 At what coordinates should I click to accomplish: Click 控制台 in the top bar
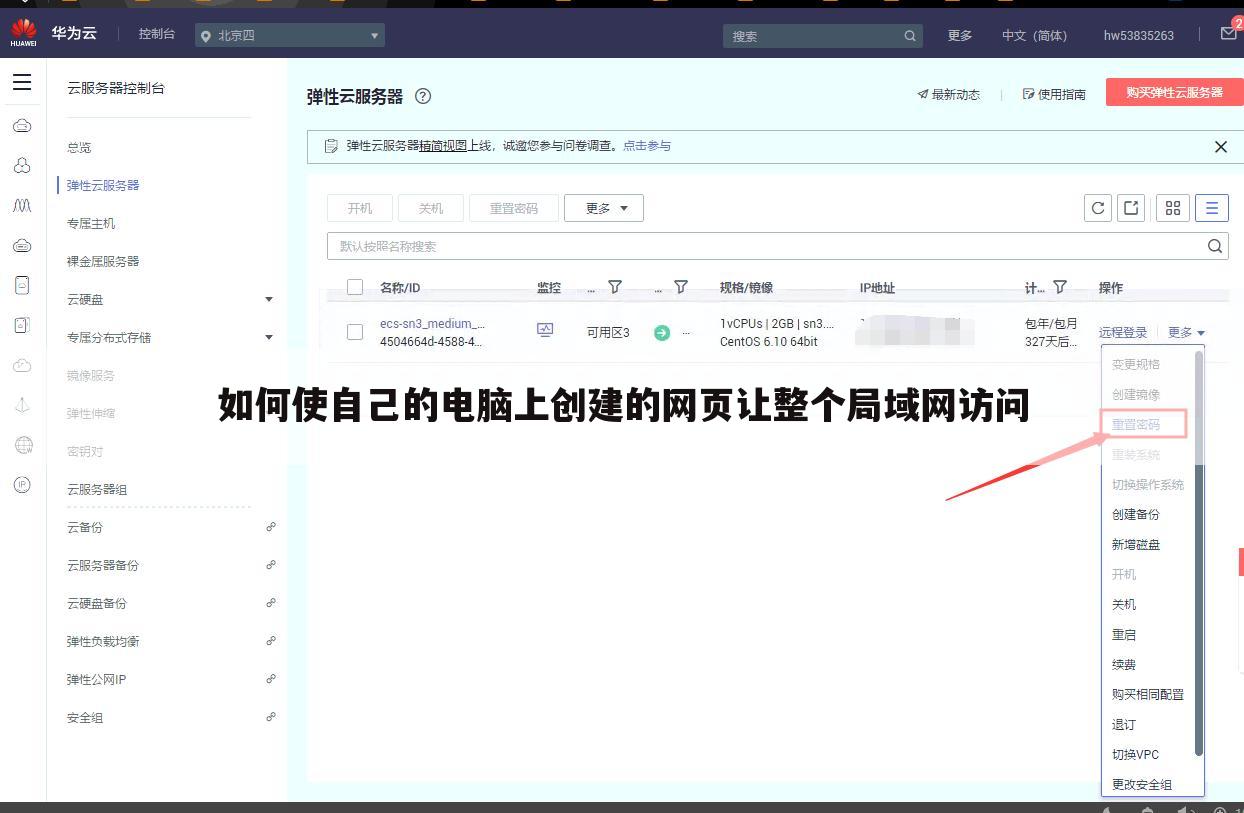[x=157, y=34]
